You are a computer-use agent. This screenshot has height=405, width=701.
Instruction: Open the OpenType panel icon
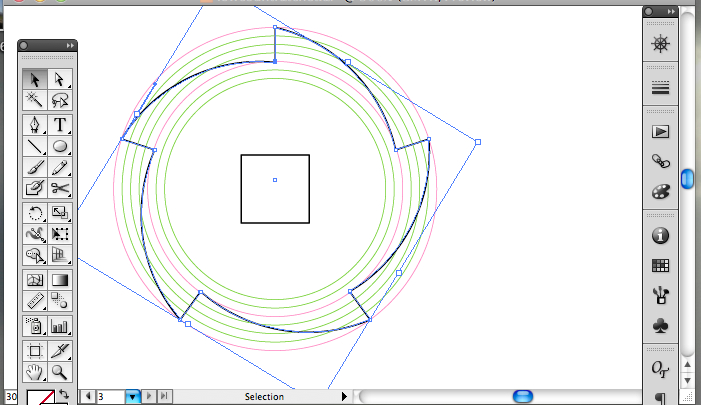coord(660,369)
